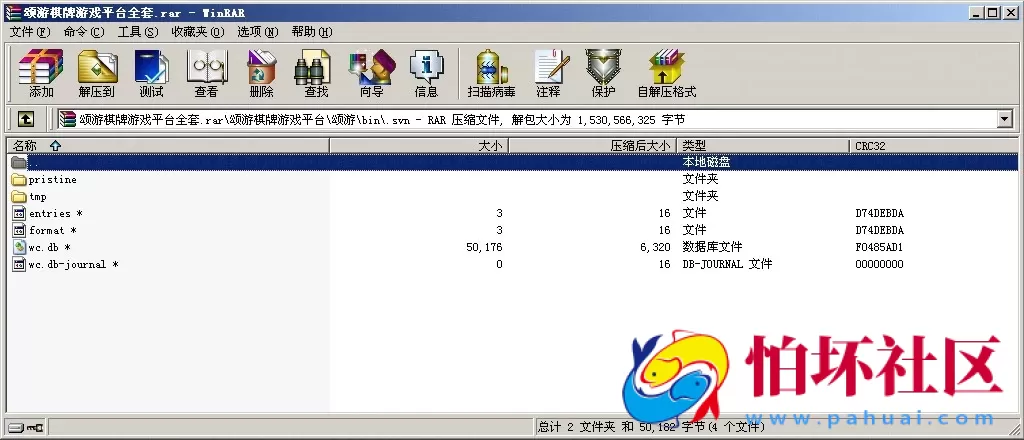Click the type "DB-JOURNAL 文件"
This screenshot has height=440, width=1024.
coord(727,264)
